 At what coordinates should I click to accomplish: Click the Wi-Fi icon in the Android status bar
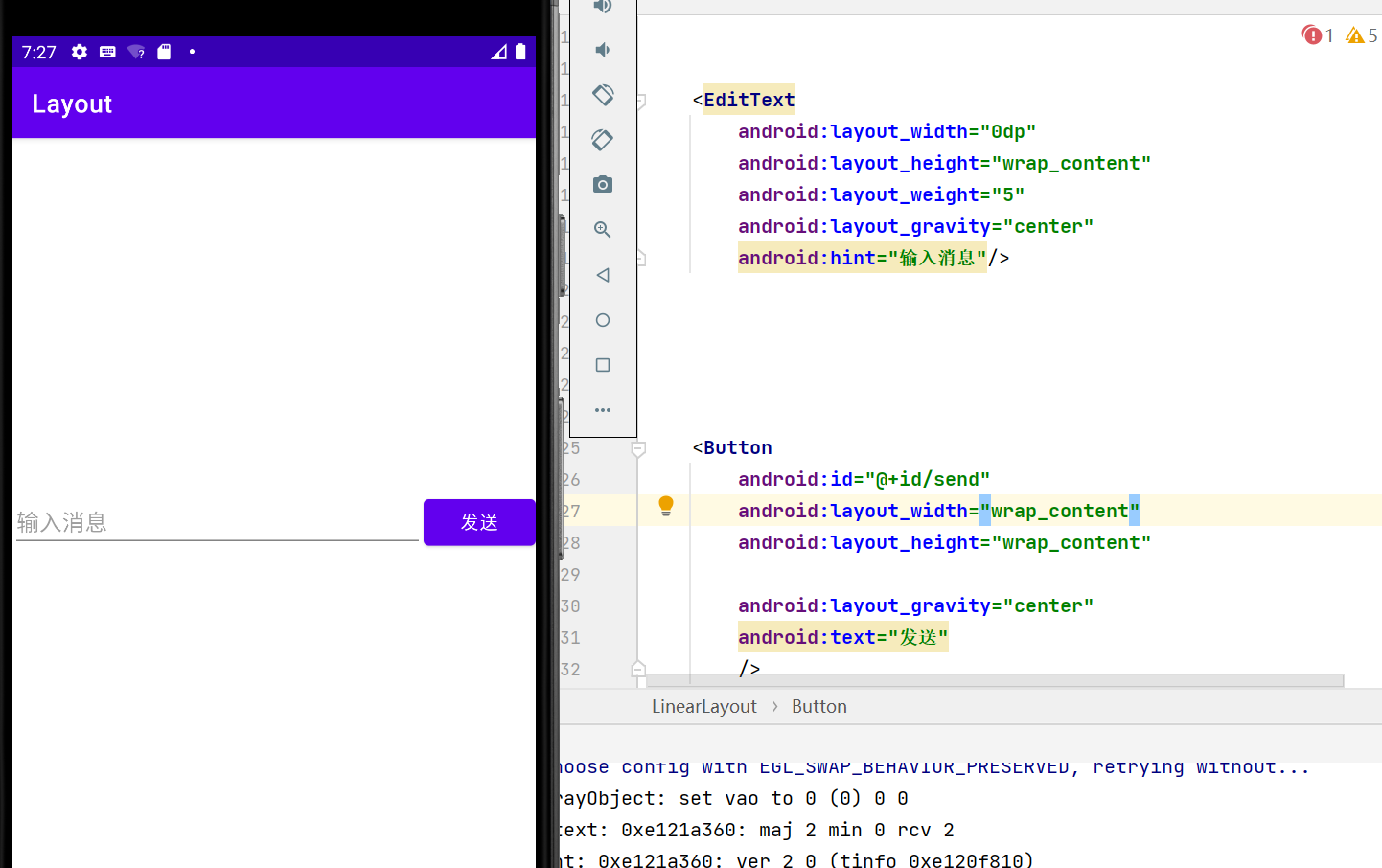pos(136,52)
